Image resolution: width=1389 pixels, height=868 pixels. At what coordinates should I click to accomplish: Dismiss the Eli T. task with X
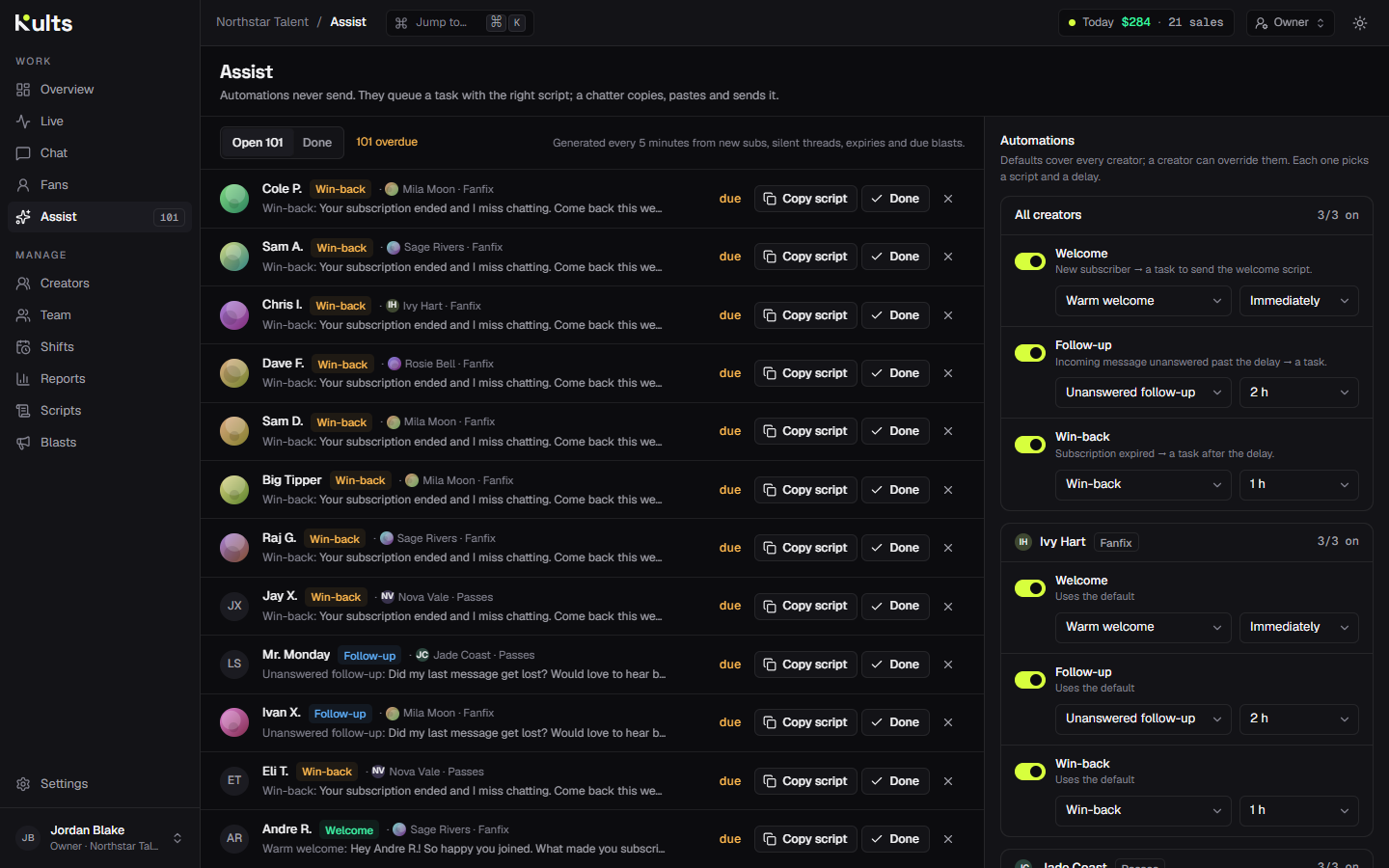pyautogui.click(x=948, y=781)
